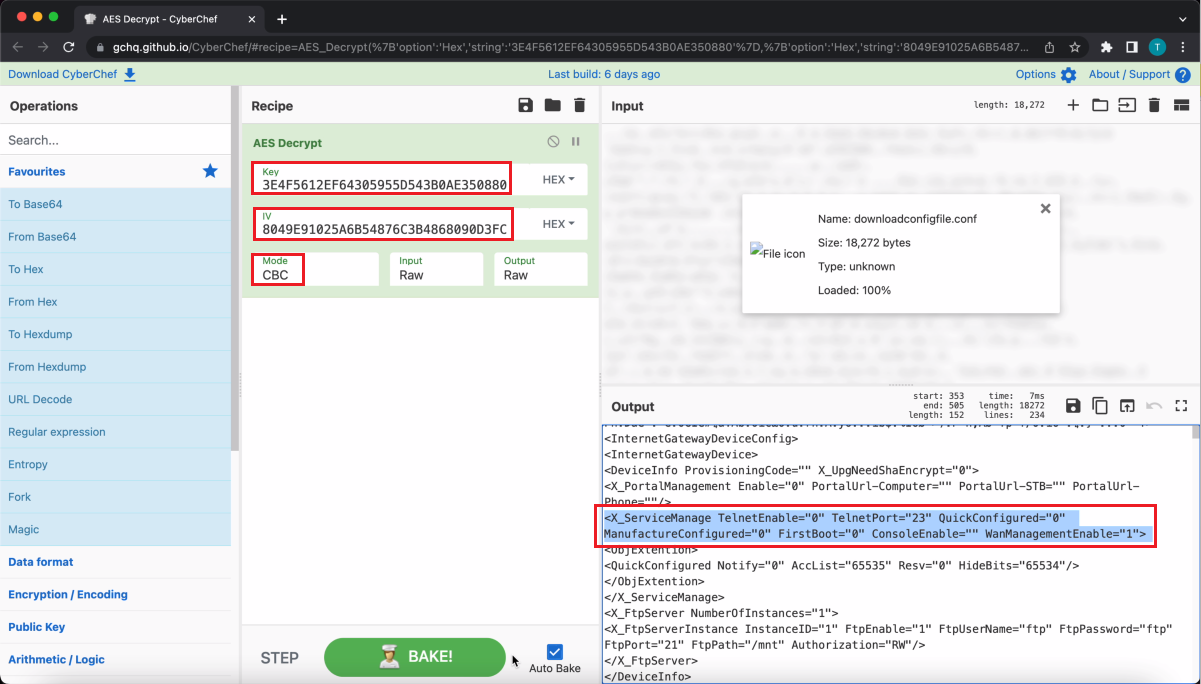This screenshot has width=1201, height=684.
Task: Select the Magic operation
Action: [x=115, y=529]
